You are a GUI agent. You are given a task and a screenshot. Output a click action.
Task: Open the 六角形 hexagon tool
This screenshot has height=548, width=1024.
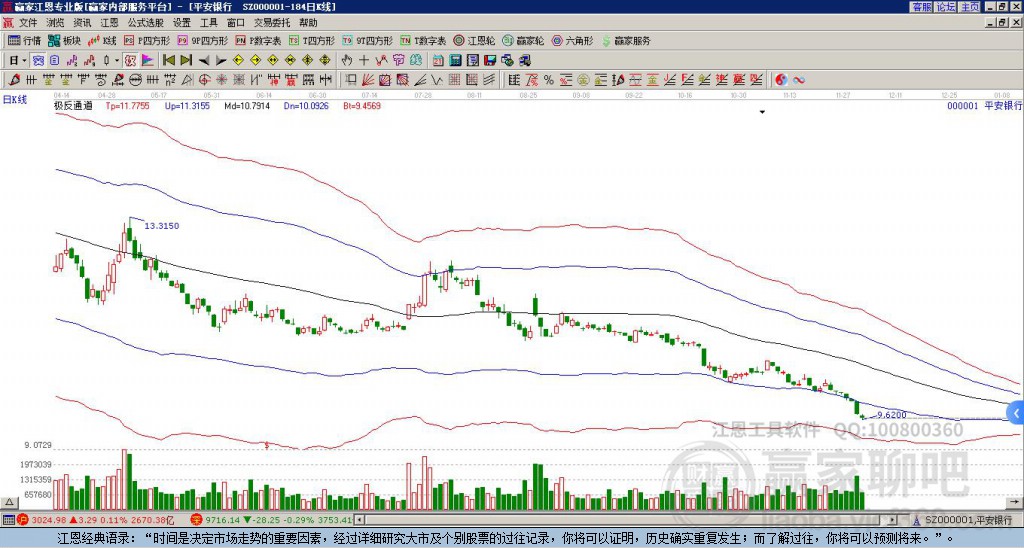click(x=572, y=41)
